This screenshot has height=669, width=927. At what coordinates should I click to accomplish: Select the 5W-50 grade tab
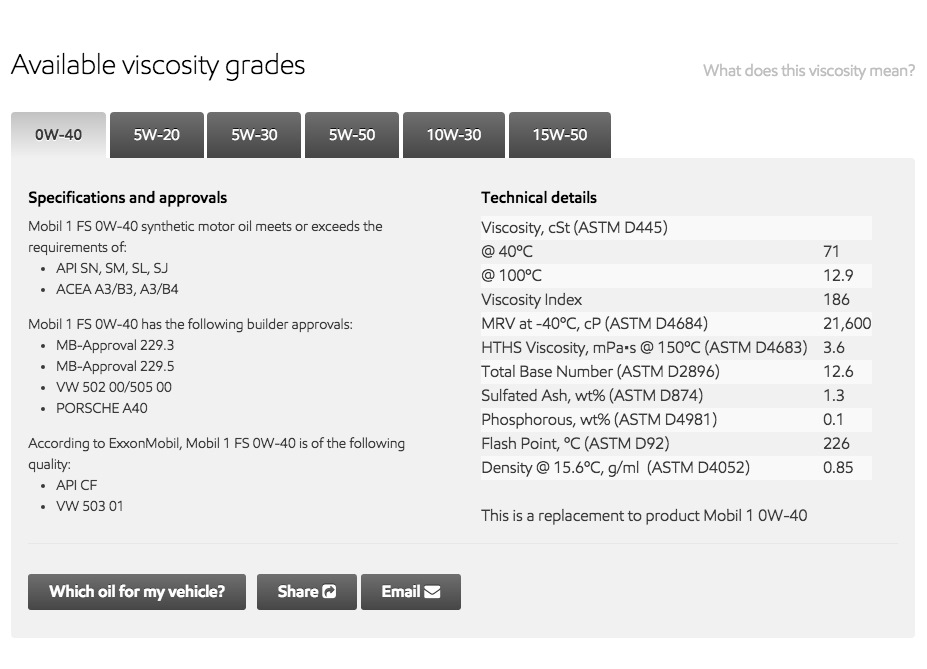click(352, 135)
